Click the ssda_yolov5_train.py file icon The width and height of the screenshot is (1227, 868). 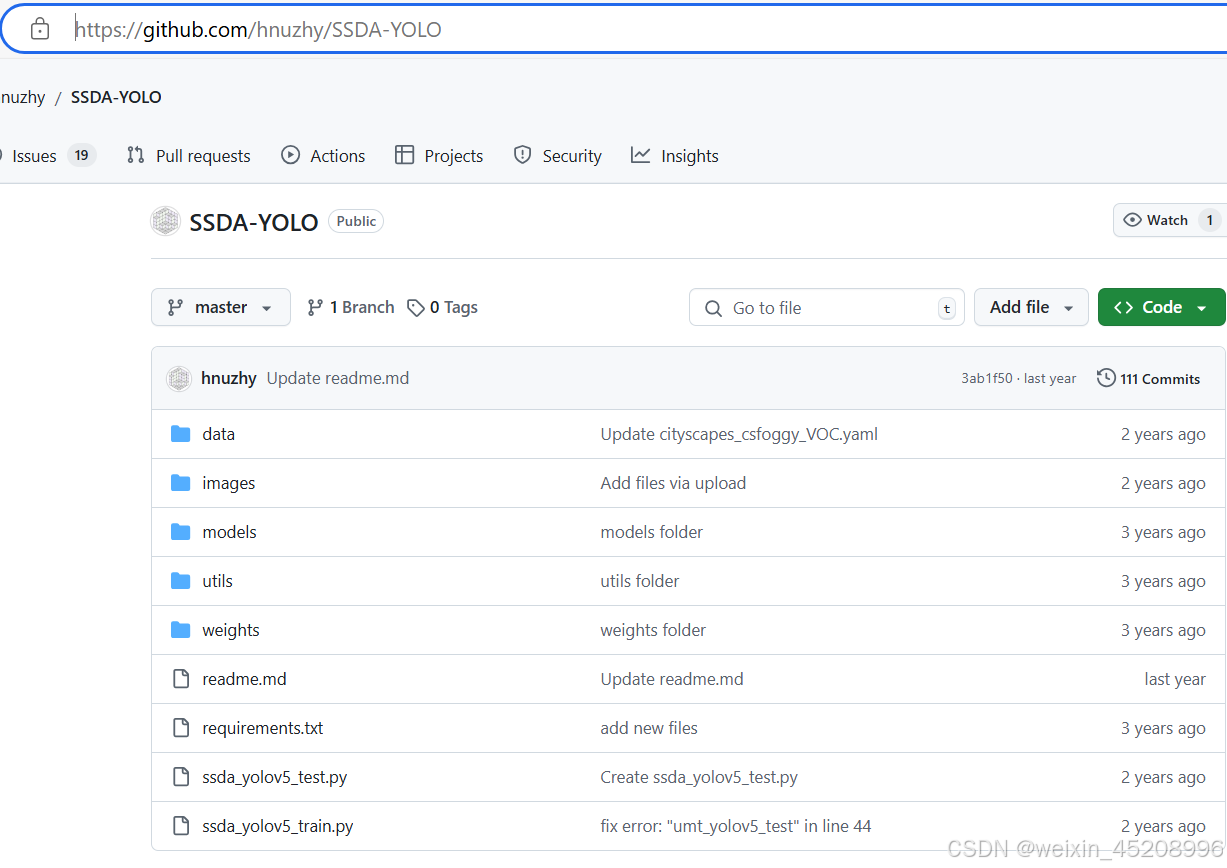[181, 826]
